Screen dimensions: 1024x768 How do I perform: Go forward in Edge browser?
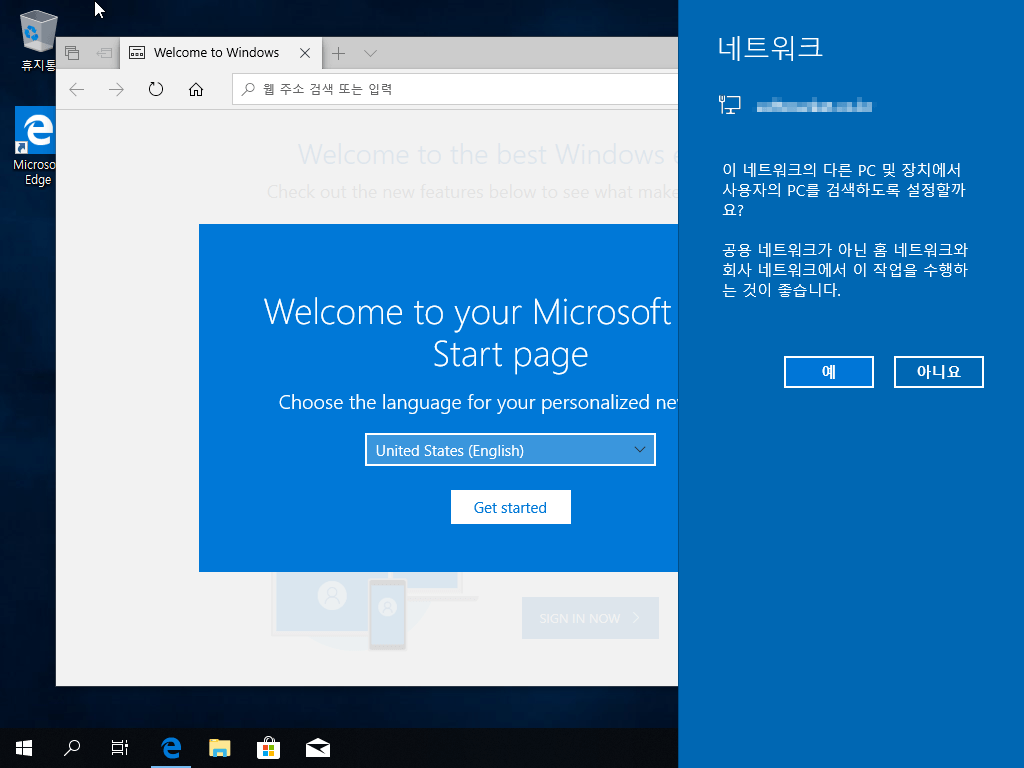coord(116,89)
